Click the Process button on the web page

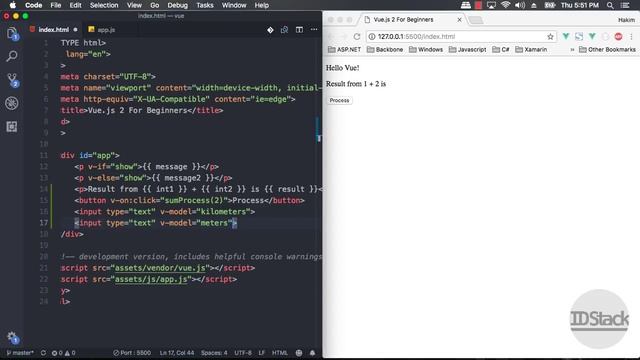[339, 100]
